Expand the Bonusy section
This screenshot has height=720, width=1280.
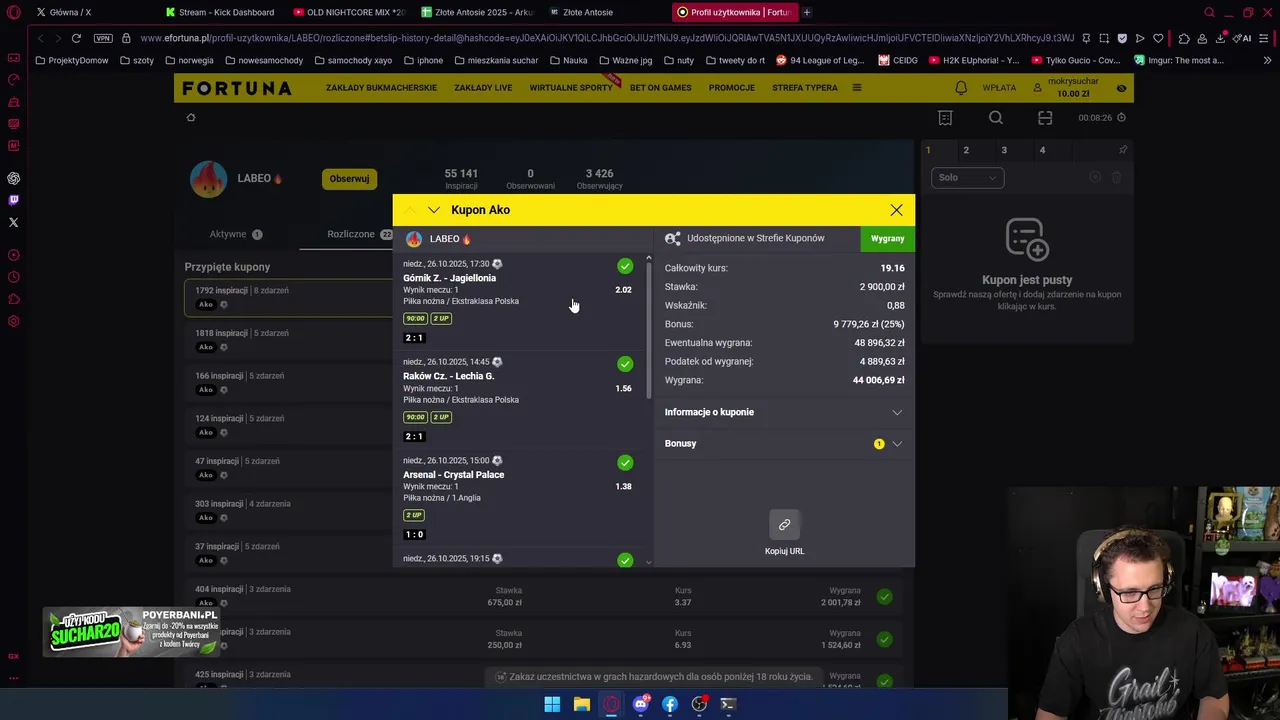pyautogui.click(x=784, y=443)
